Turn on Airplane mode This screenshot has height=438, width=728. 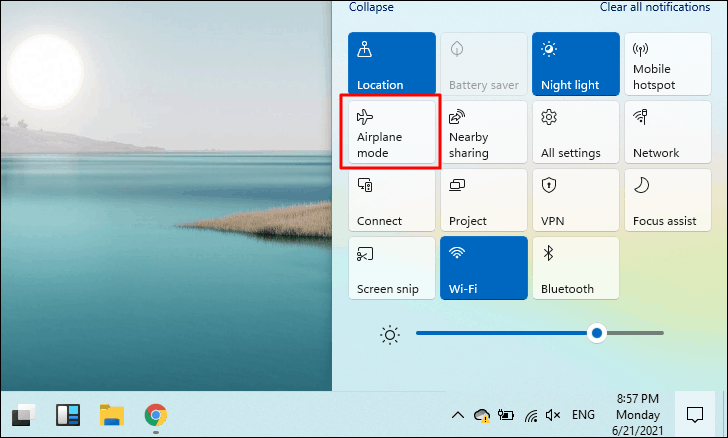click(392, 132)
